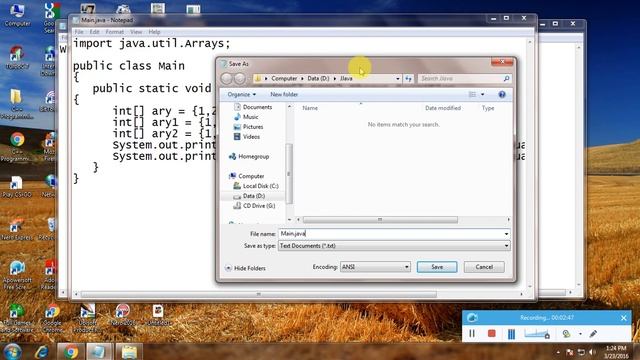Click the recorder webcam icon

566,333
